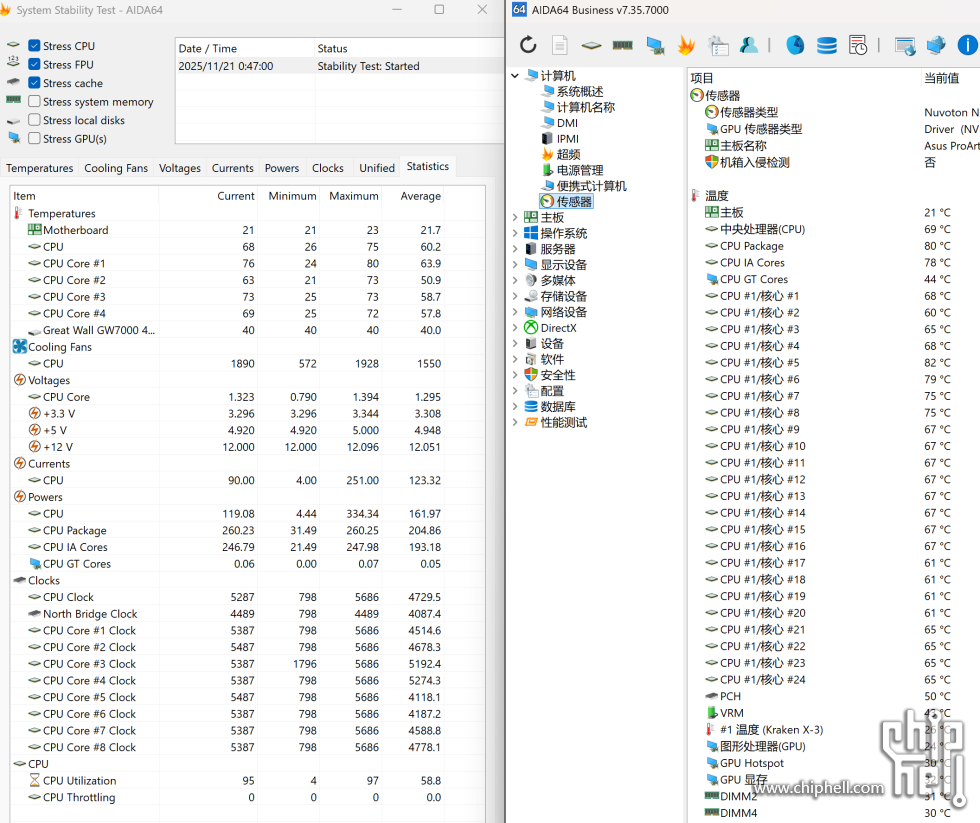Click the Refresh toolbar icon in AIDA64

[528, 45]
